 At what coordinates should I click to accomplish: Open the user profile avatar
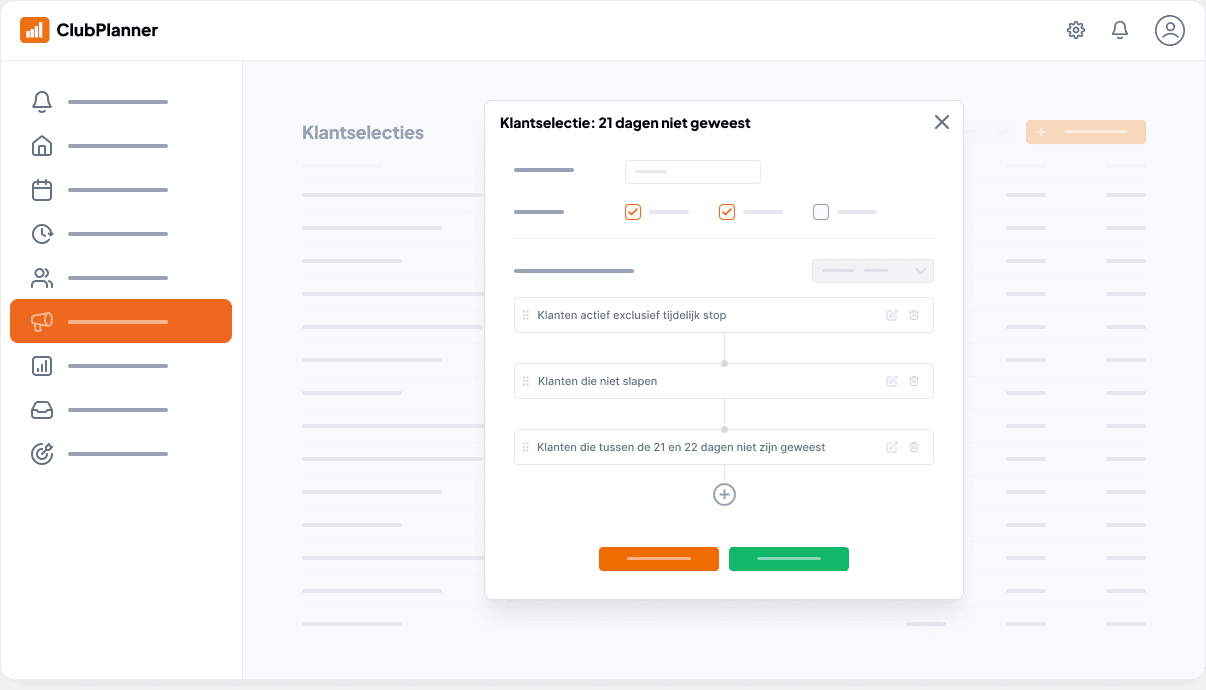1169,30
